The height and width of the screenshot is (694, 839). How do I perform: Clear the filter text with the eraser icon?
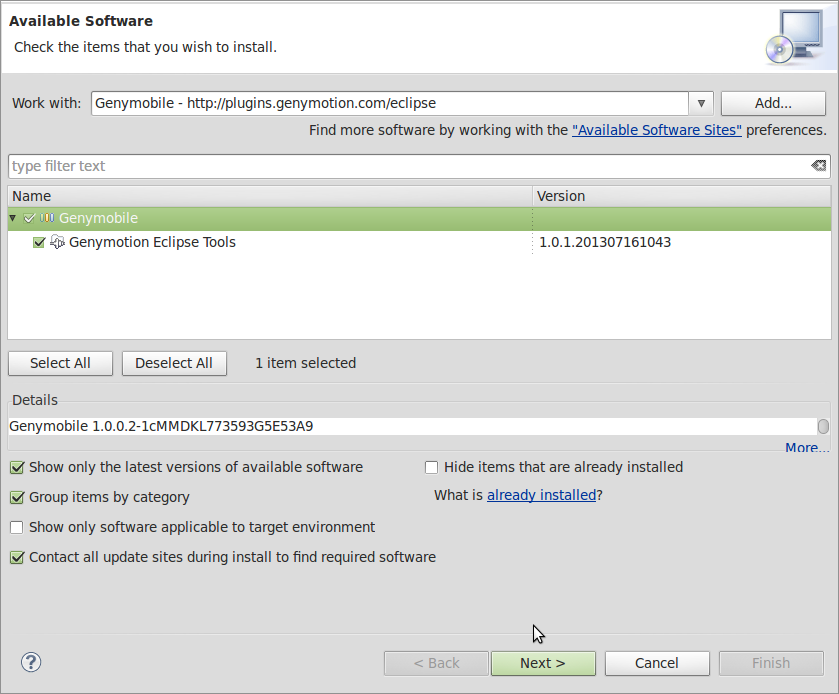[x=819, y=166]
